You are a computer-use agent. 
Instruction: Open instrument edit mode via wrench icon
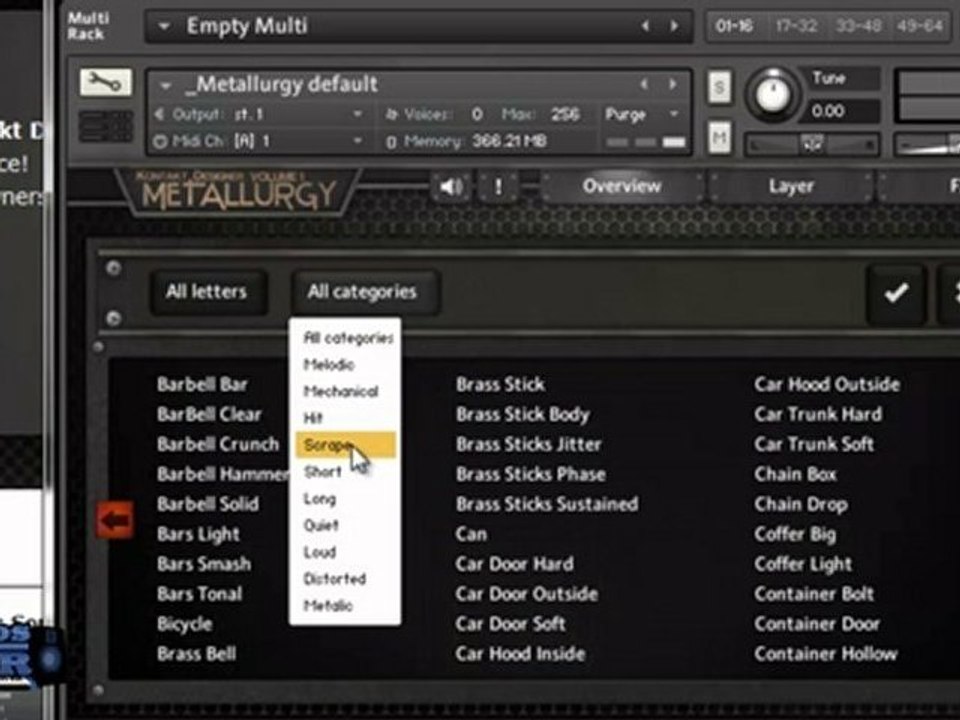(105, 82)
